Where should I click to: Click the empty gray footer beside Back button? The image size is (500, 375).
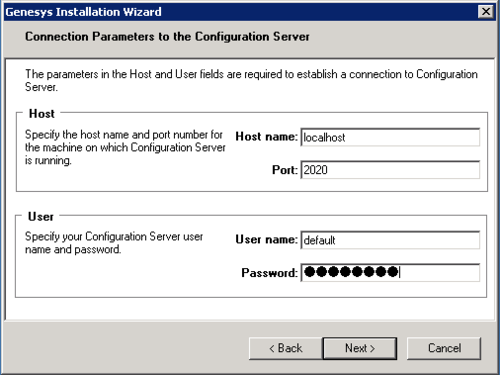coord(127,348)
